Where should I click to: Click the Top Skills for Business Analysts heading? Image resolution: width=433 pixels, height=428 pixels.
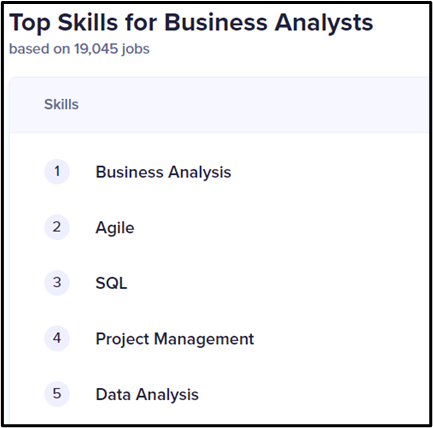click(191, 23)
